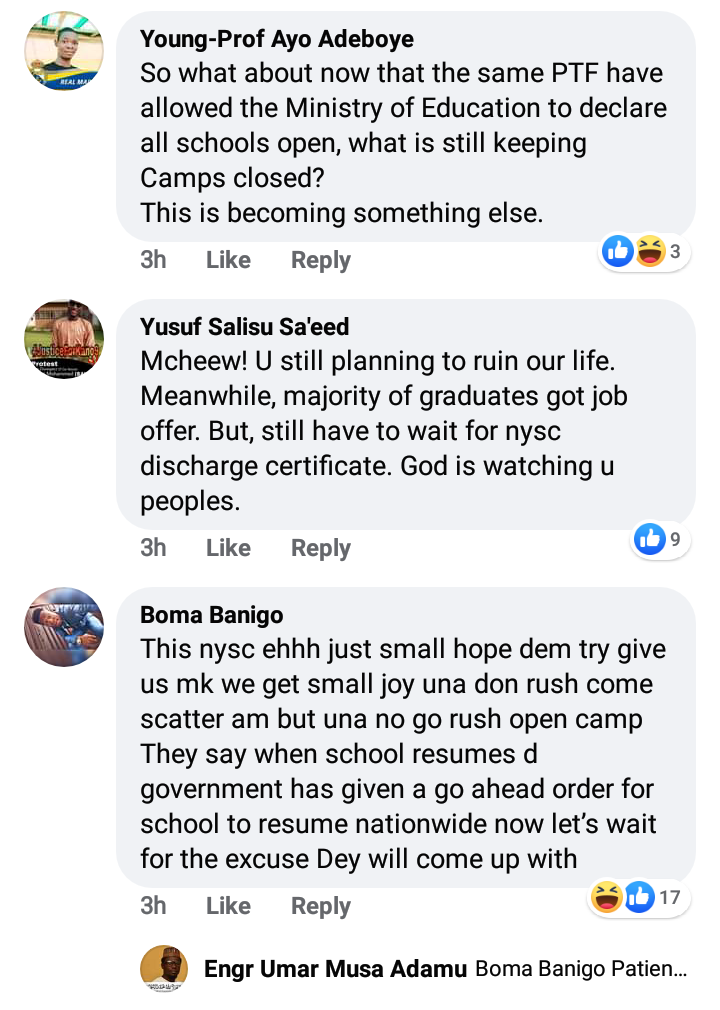Open Yusuf Salisu Sa'eed's profile name
The height and width of the screenshot is (1010, 720).
[245, 327]
